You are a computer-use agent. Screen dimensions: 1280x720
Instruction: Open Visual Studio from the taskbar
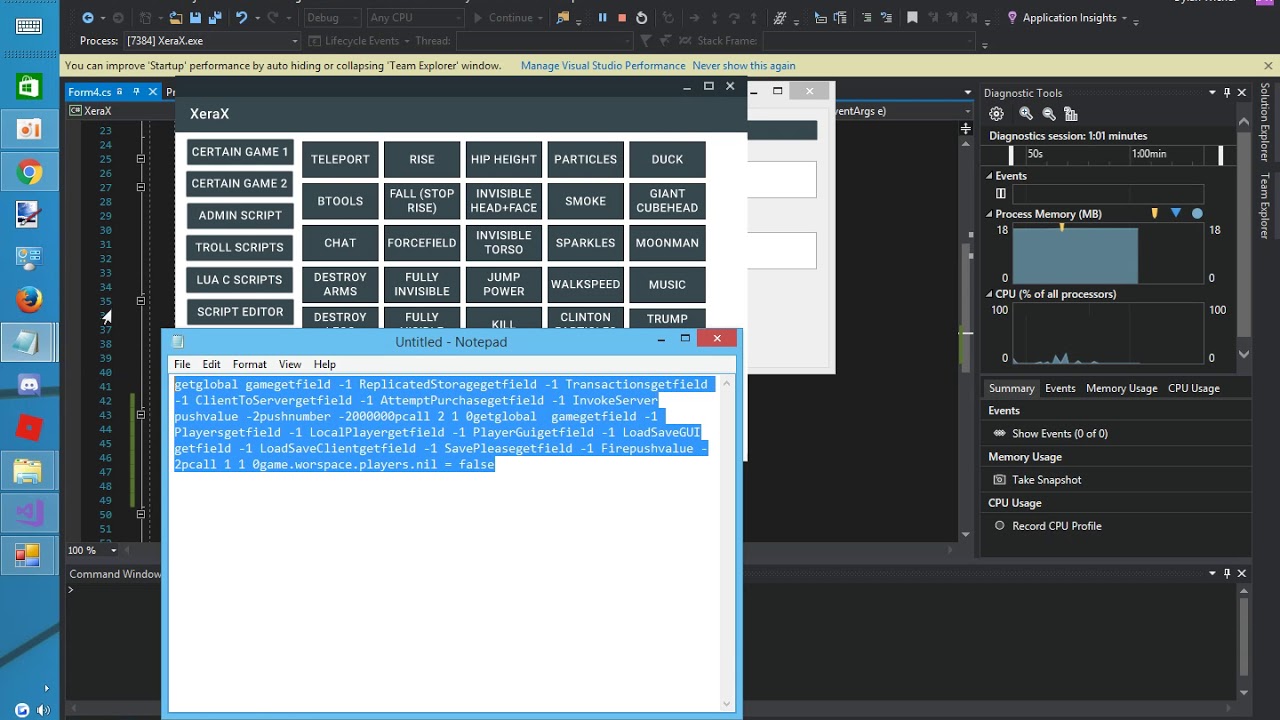pos(29,513)
